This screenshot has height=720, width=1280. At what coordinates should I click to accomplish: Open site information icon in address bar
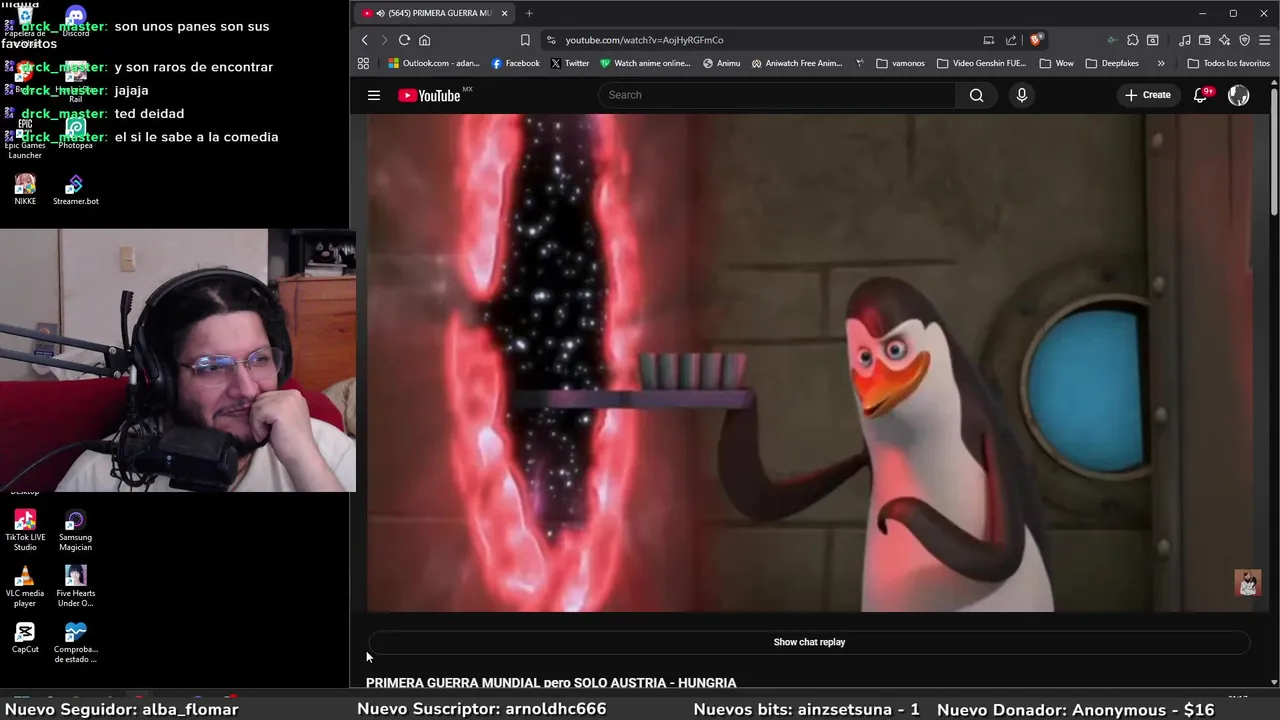pyautogui.click(x=550, y=40)
